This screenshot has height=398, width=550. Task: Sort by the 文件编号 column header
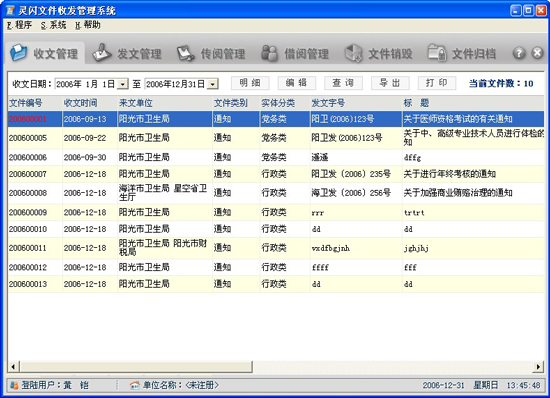pyautogui.click(x=35, y=103)
